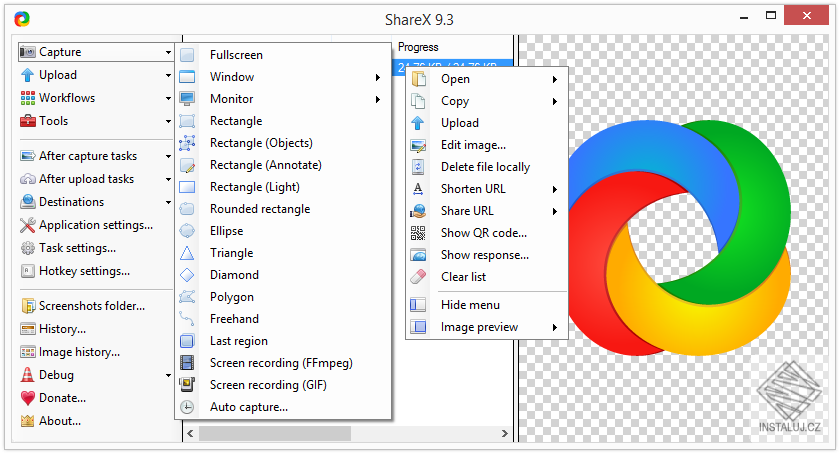
Task: Click the Clear list eraser icon
Action: click(418, 277)
